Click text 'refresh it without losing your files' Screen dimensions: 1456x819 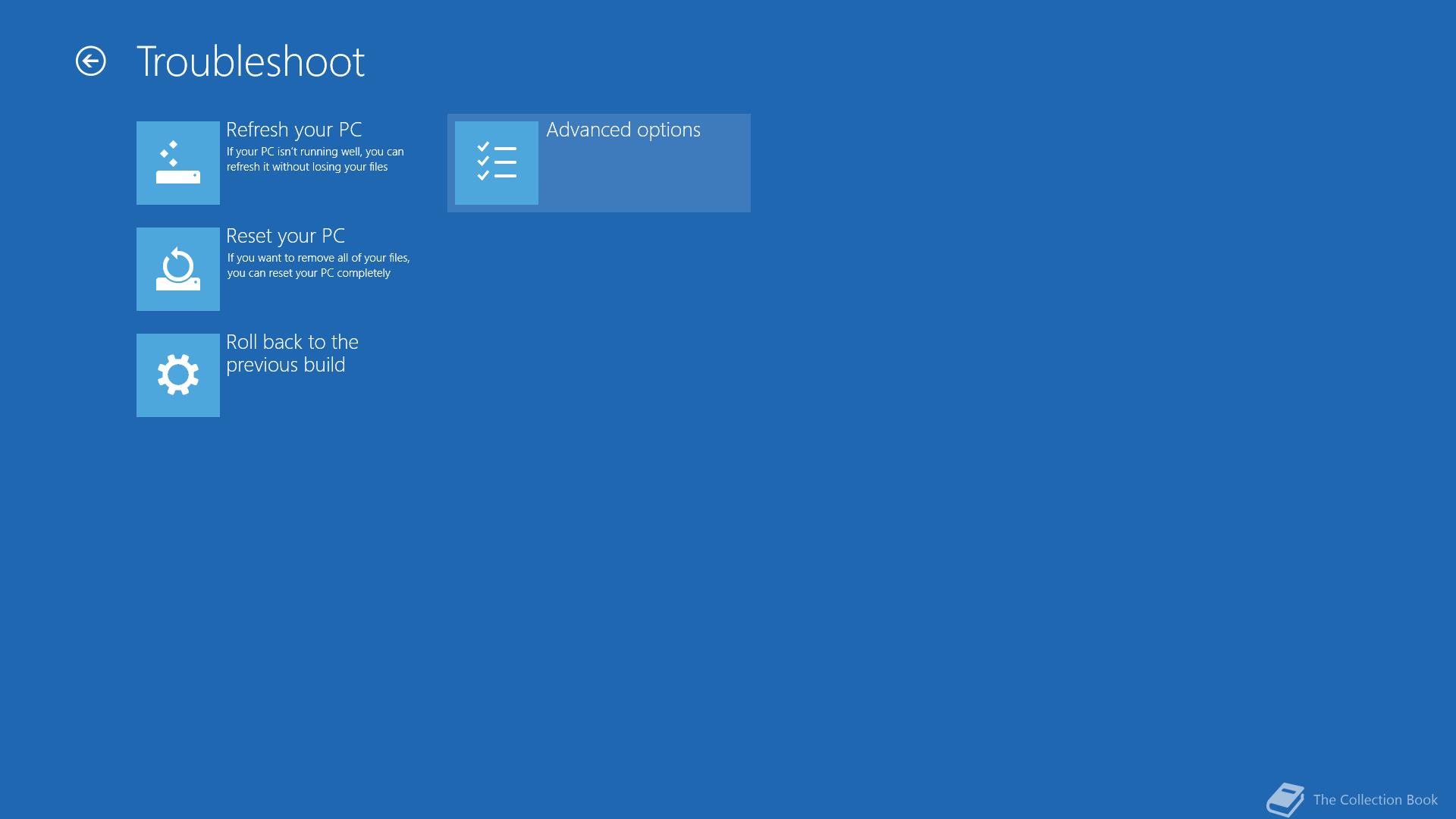(x=307, y=167)
